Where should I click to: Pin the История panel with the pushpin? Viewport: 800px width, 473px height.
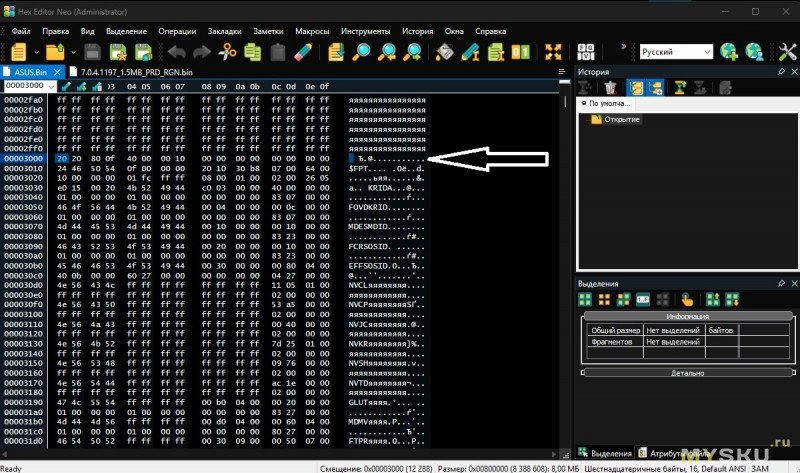780,72
